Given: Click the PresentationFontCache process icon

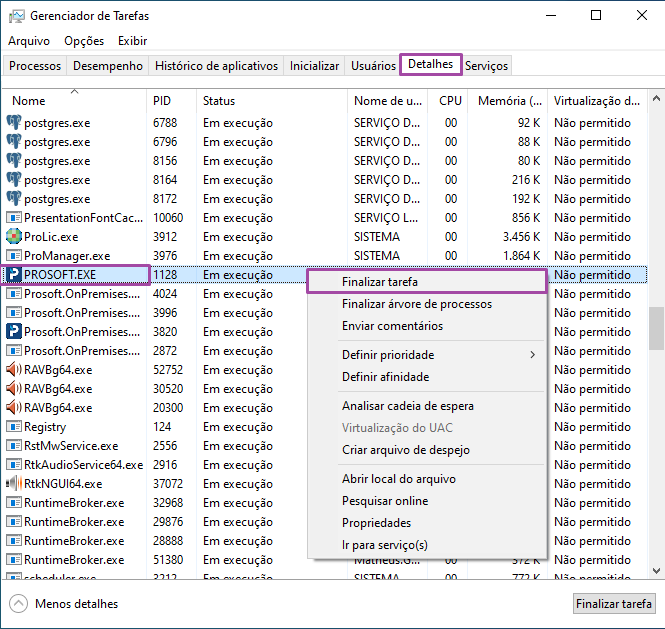Looking at the screenshot, I should 14,218.
